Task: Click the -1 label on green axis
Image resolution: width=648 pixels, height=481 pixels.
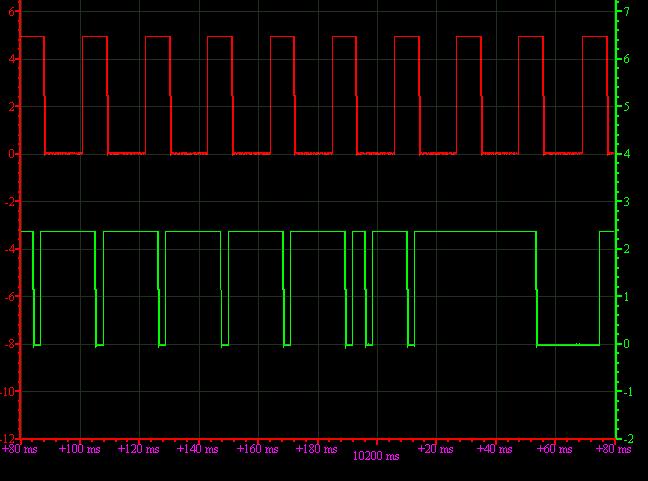Action: pos(626,392)
